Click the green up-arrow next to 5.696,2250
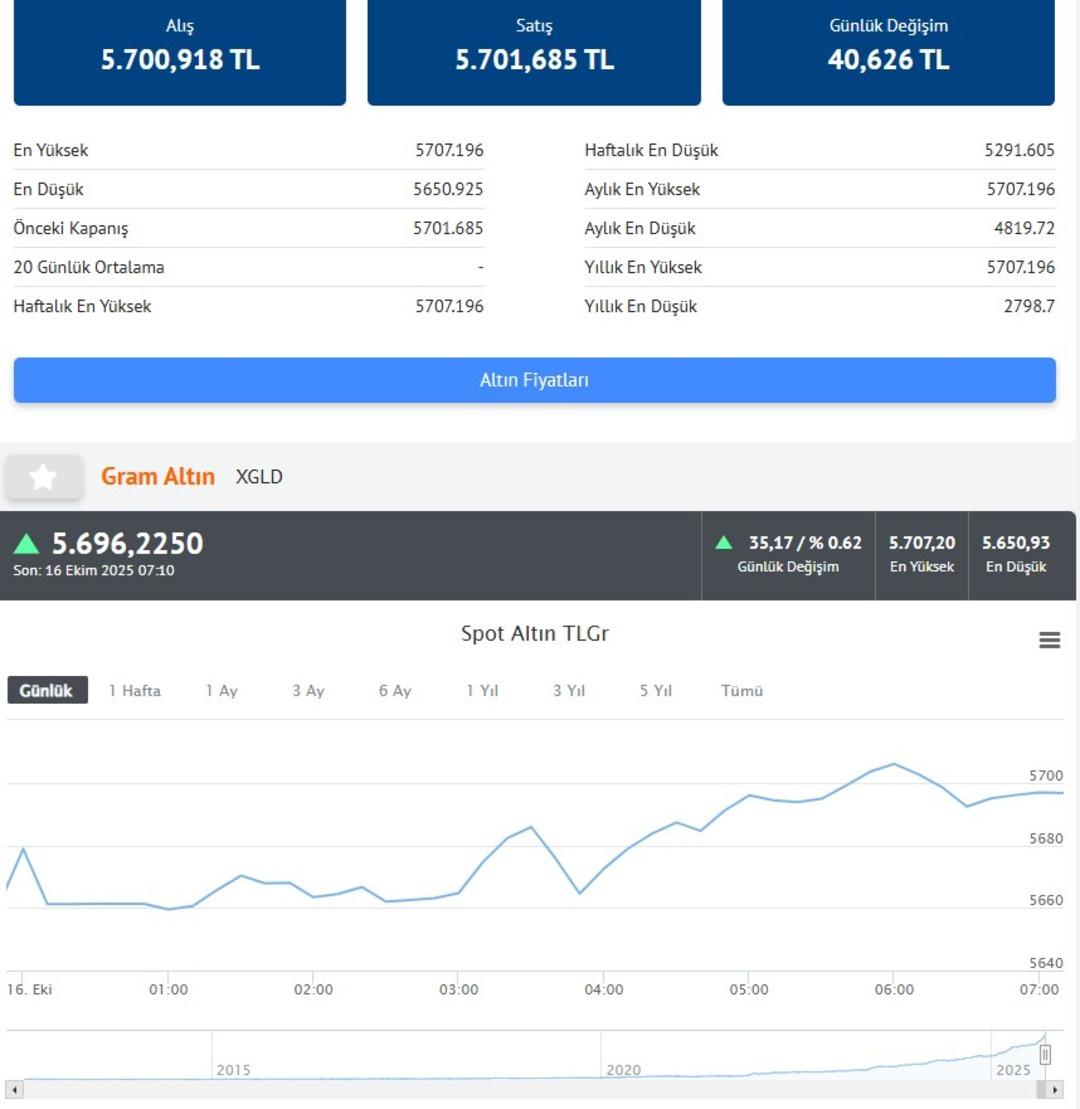This screenshot has height=1109, width=1080. click(x=27, y=544)
